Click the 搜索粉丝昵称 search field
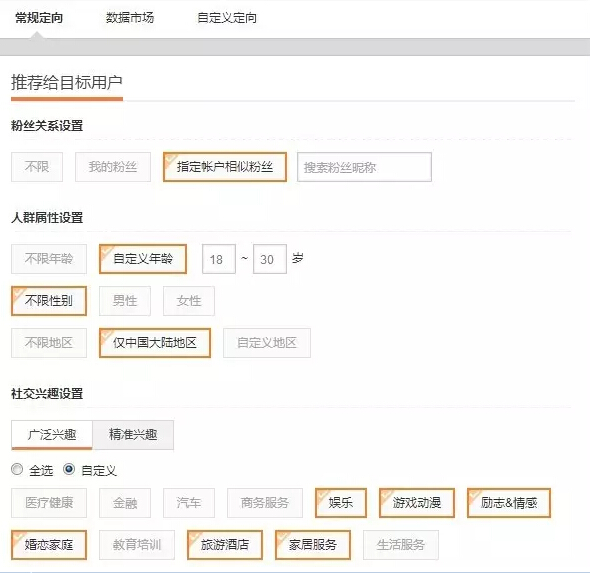Screen dimensions: 590x573 [x=364, y=167]
